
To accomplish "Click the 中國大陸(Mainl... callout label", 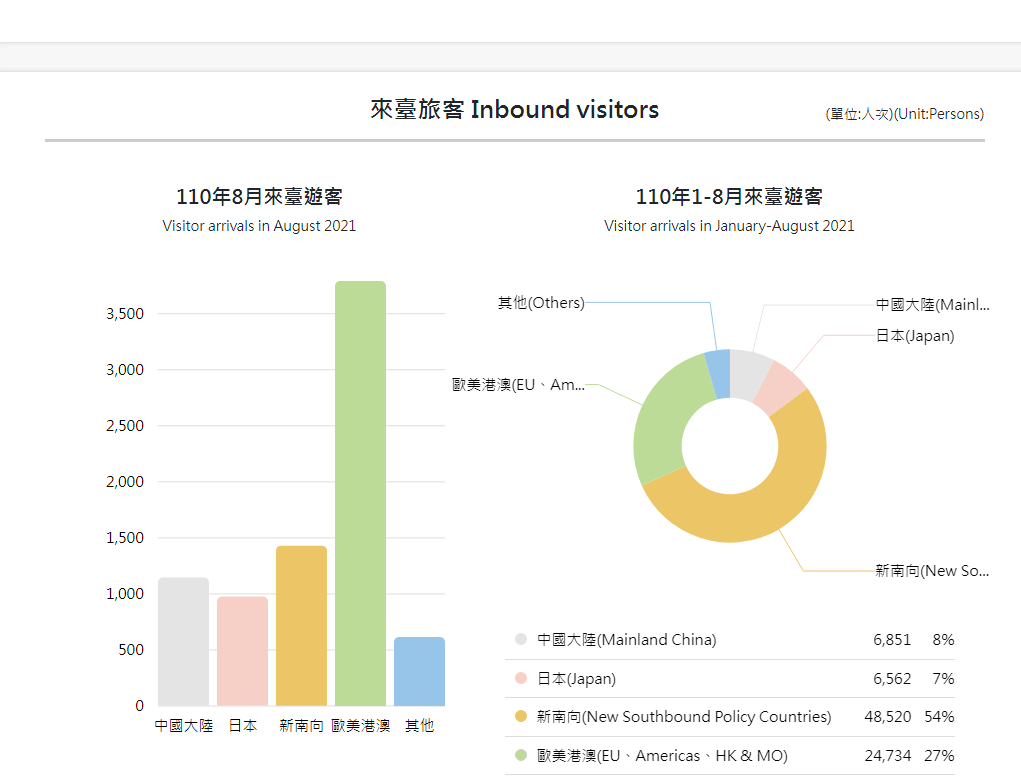I will (x=930, y=304).
